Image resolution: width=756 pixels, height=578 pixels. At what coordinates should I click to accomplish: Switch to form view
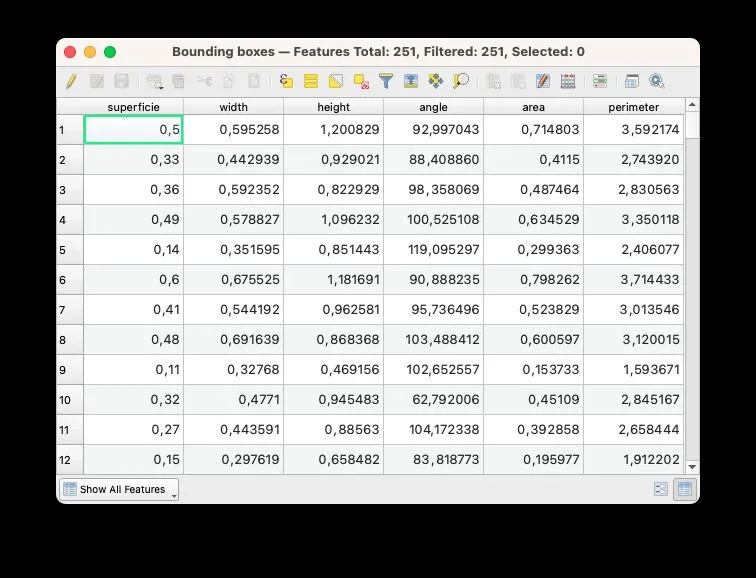point(661,489)
